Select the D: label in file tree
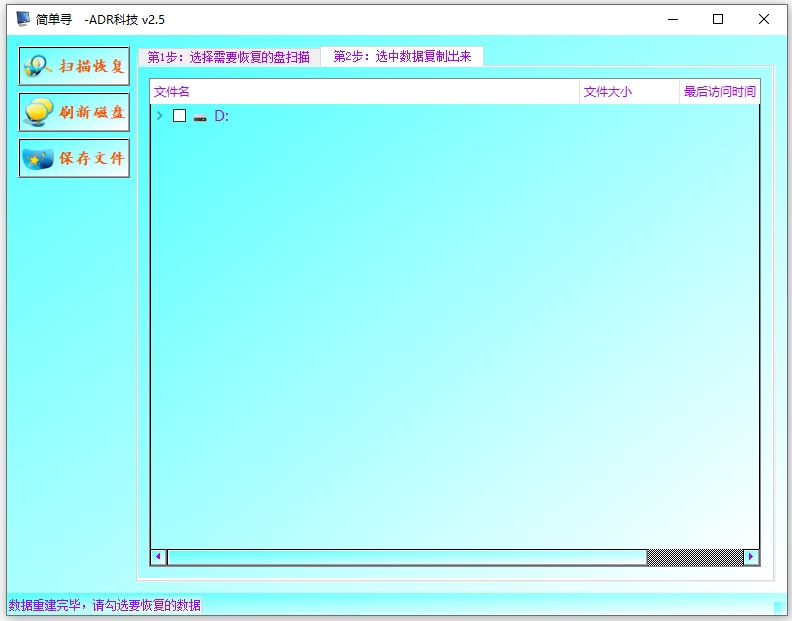Image resolution: width=792 pixels, height=621 pixels. coord(222,116)
